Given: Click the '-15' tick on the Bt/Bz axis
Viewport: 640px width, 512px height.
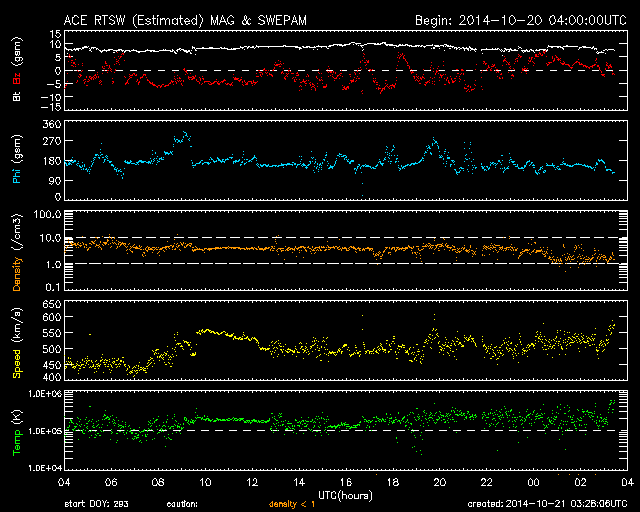Looking at the screenshot, I should (51, 107).
